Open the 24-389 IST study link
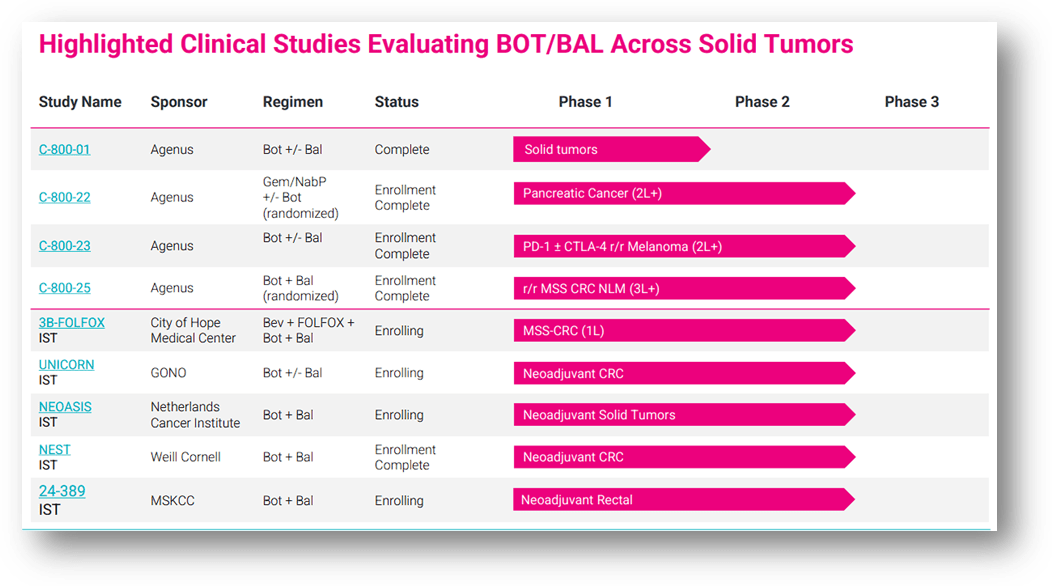 (62, 491)
